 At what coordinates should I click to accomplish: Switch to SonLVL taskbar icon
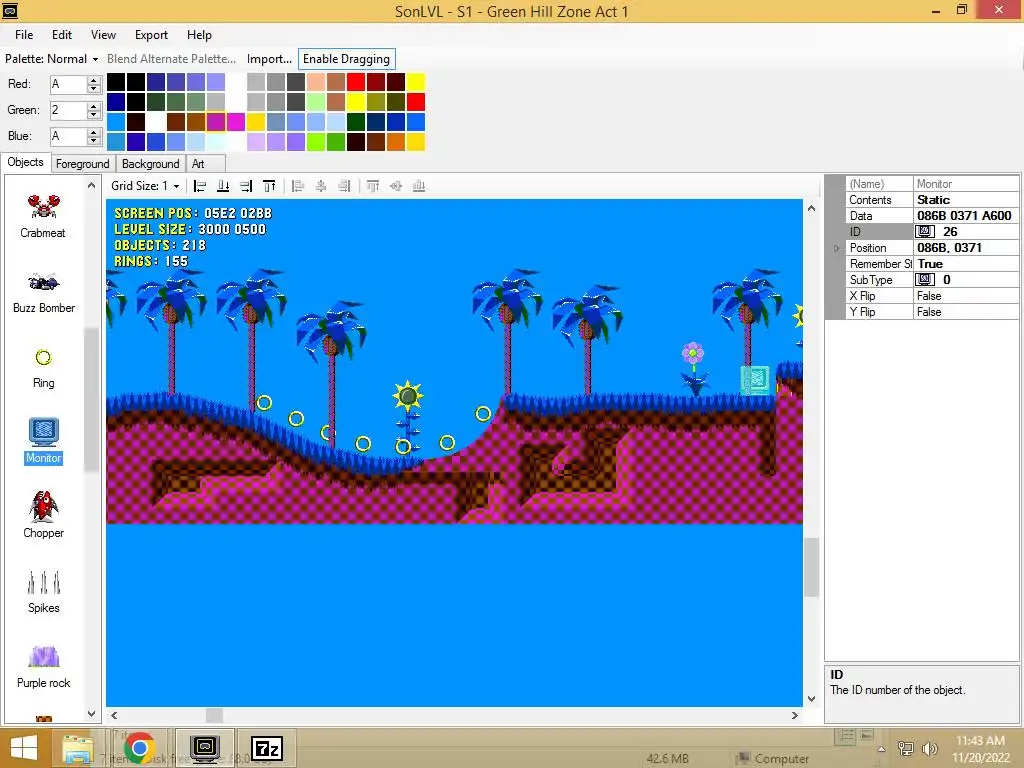pos(205,748)
